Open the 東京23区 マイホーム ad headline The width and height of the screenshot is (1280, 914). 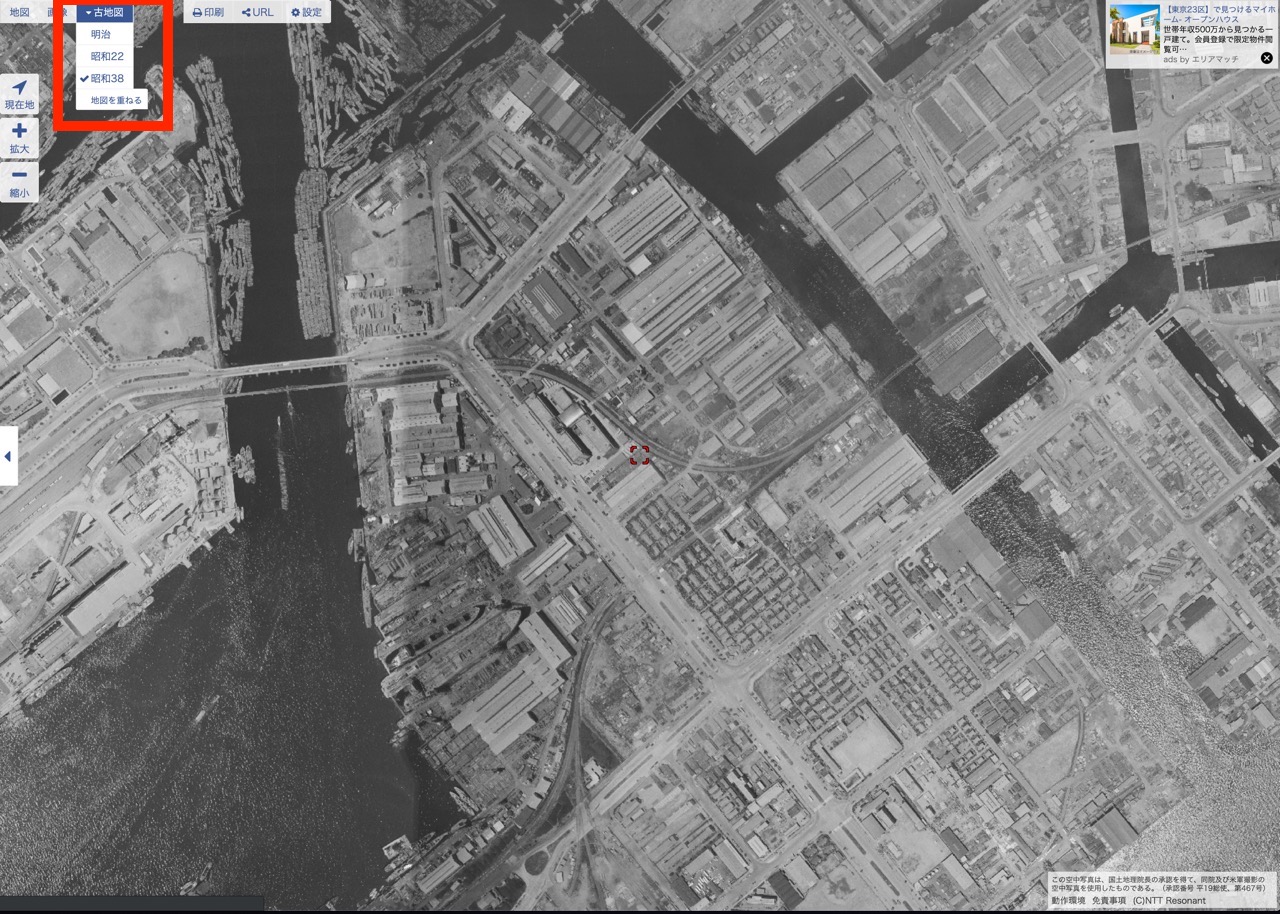[x=1218, y=17]
